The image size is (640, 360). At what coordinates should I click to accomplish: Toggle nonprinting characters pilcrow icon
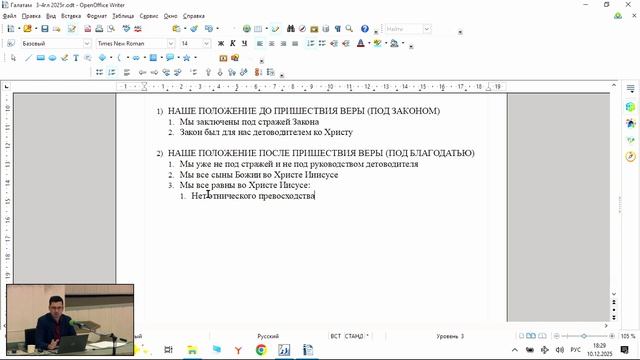click(x=338, y=29)
